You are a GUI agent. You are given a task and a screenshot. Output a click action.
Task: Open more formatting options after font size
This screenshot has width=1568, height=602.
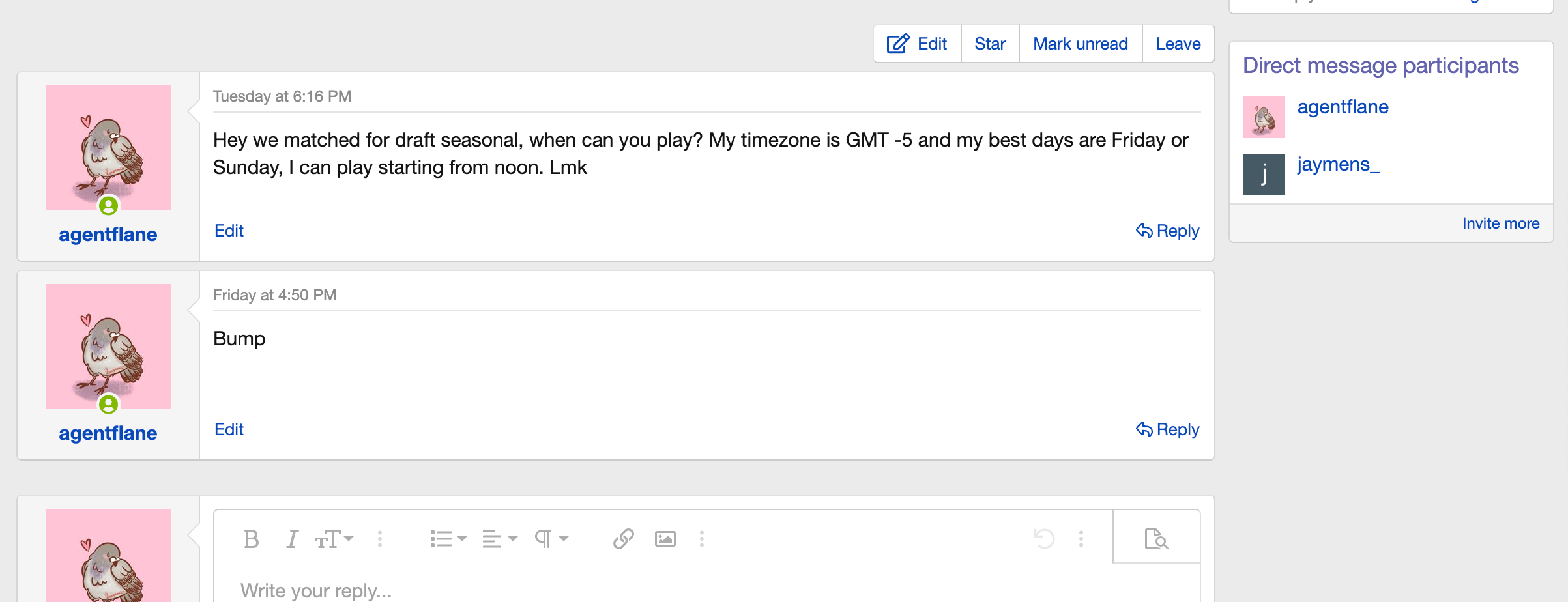pos(380,539)
